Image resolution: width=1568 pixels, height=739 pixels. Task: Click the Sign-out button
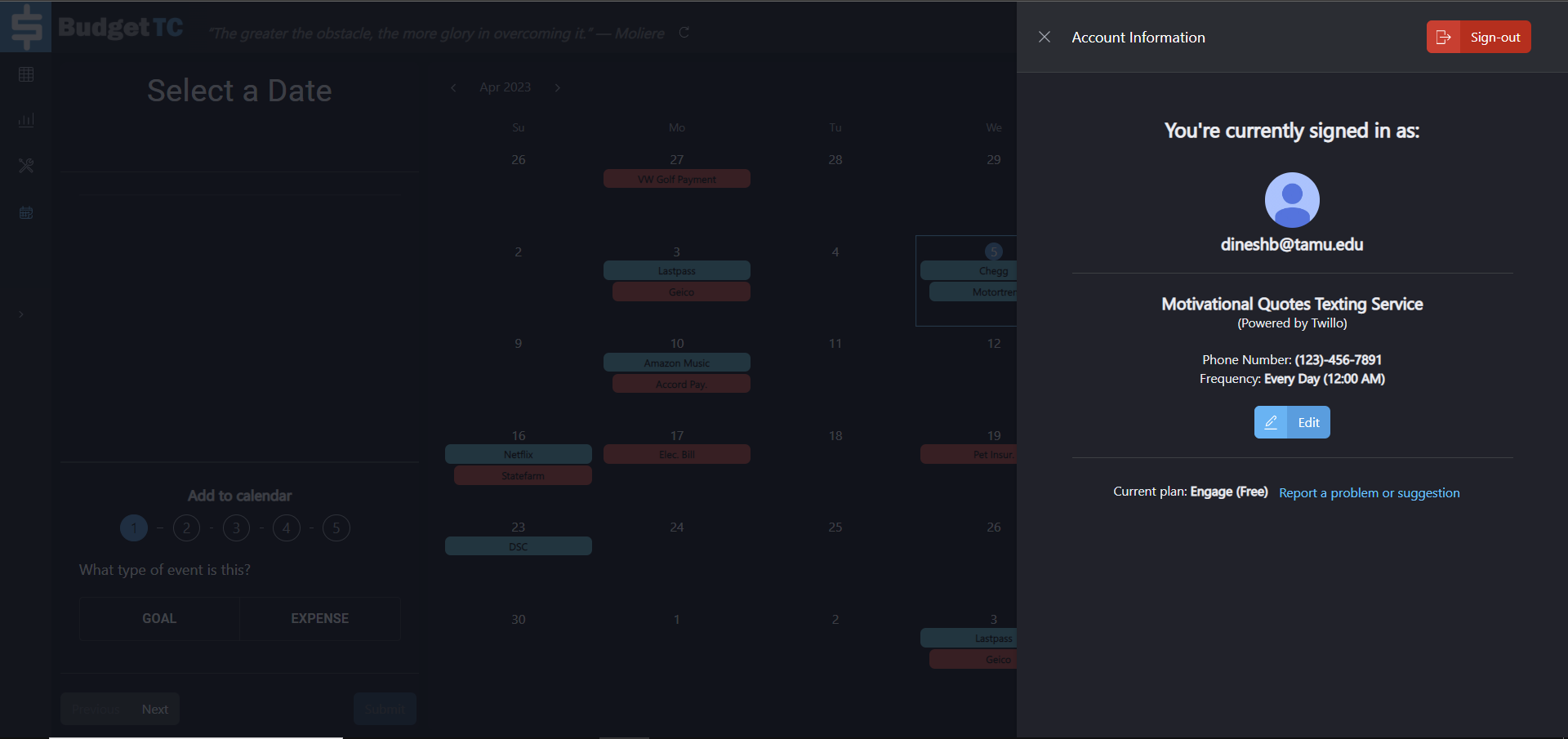point(1478,37)
